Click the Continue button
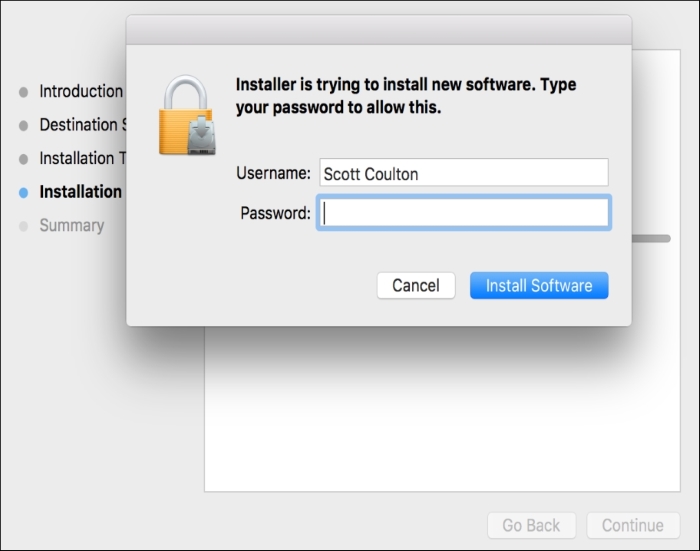The image size is (700, 551). (632, 525)
